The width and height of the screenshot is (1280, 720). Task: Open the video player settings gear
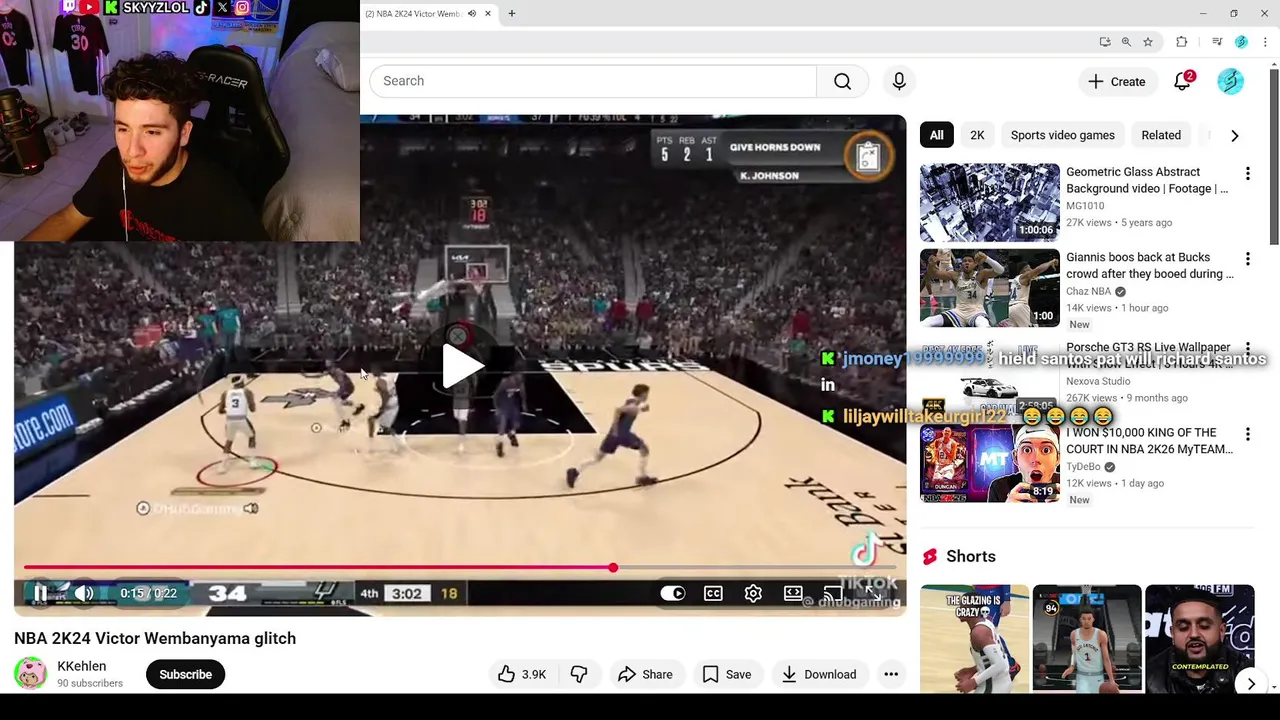click(x=753, y=593)
